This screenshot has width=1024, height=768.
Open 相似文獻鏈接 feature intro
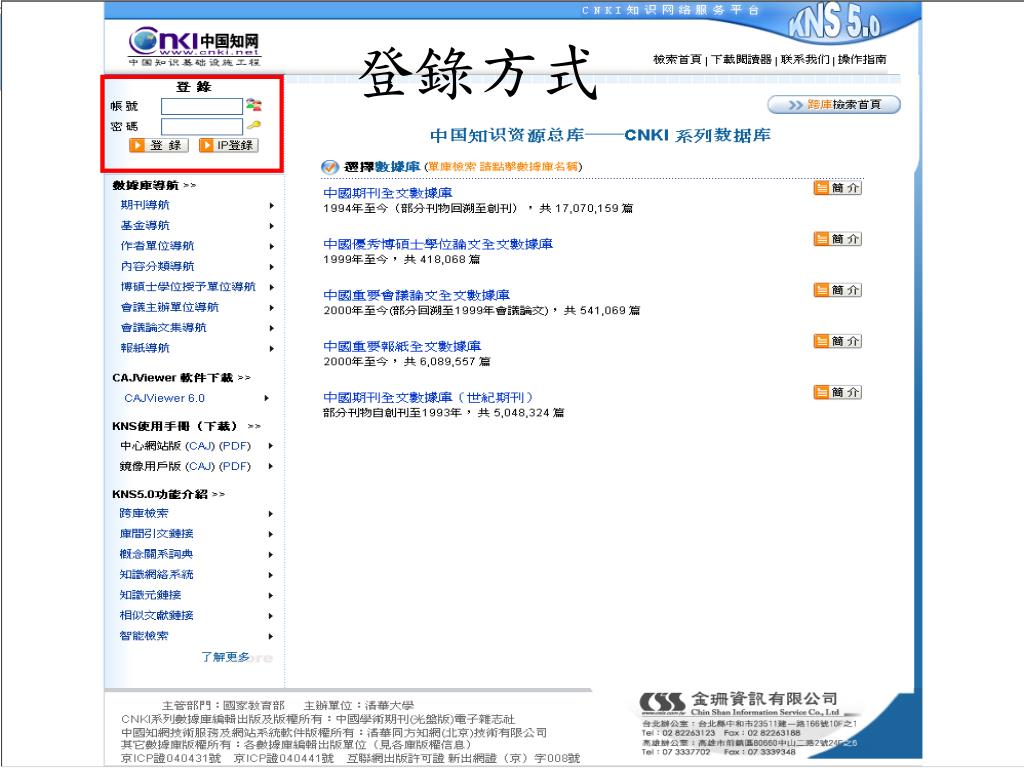(x=157, y=615)
